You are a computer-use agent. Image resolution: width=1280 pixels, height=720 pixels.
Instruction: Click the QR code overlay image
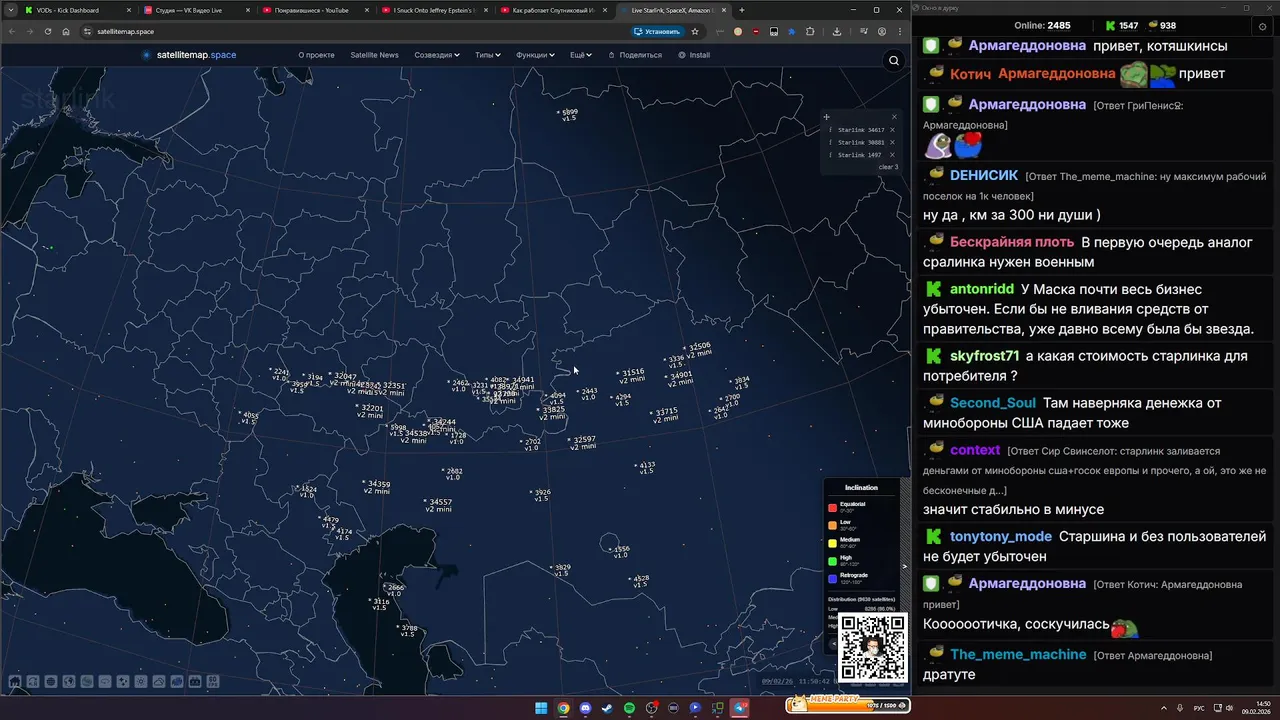(872, 646)
